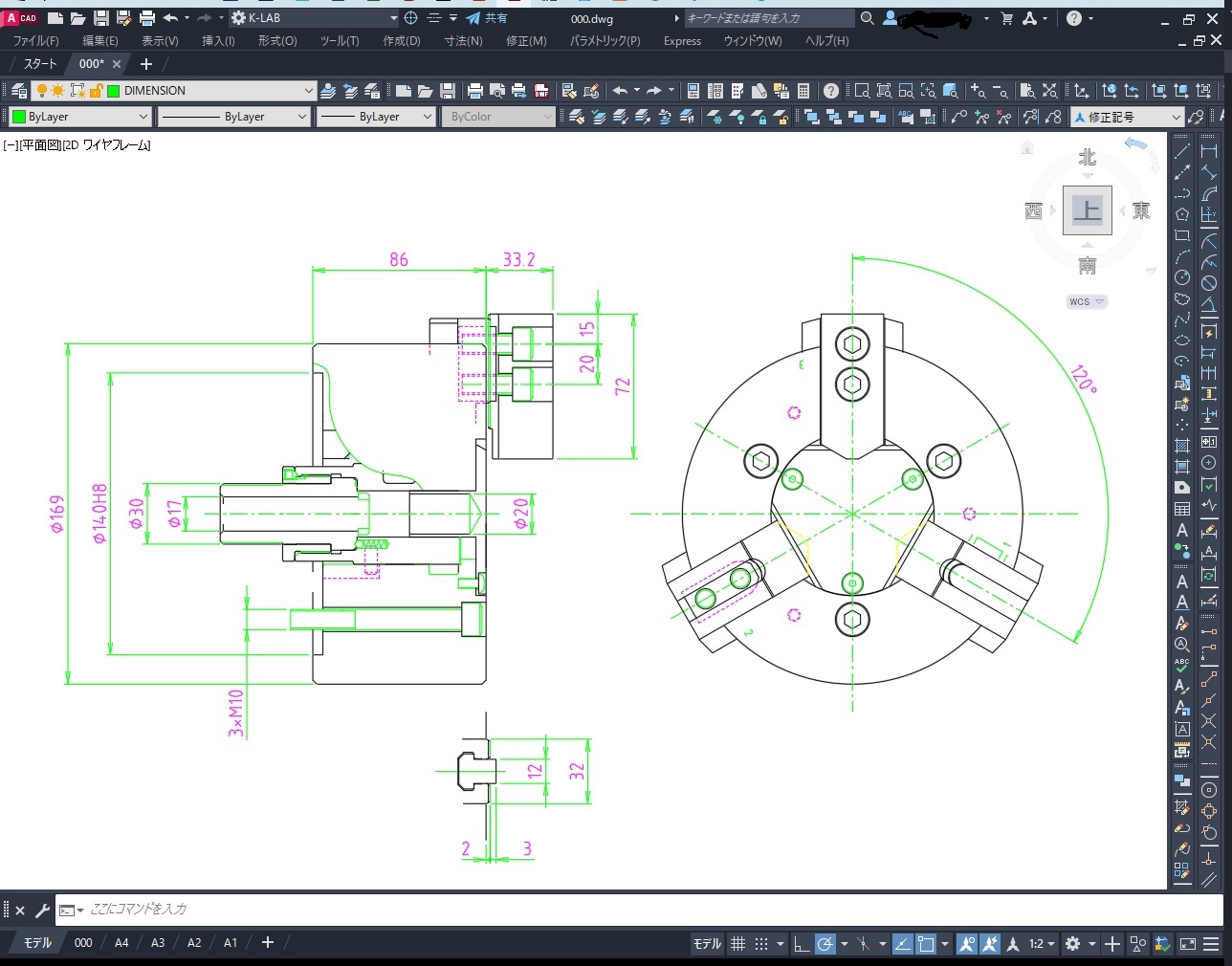Screen dimensions: 1232x966
Task: Choose the Linear Dimension tool
Action: (1209, 151)
